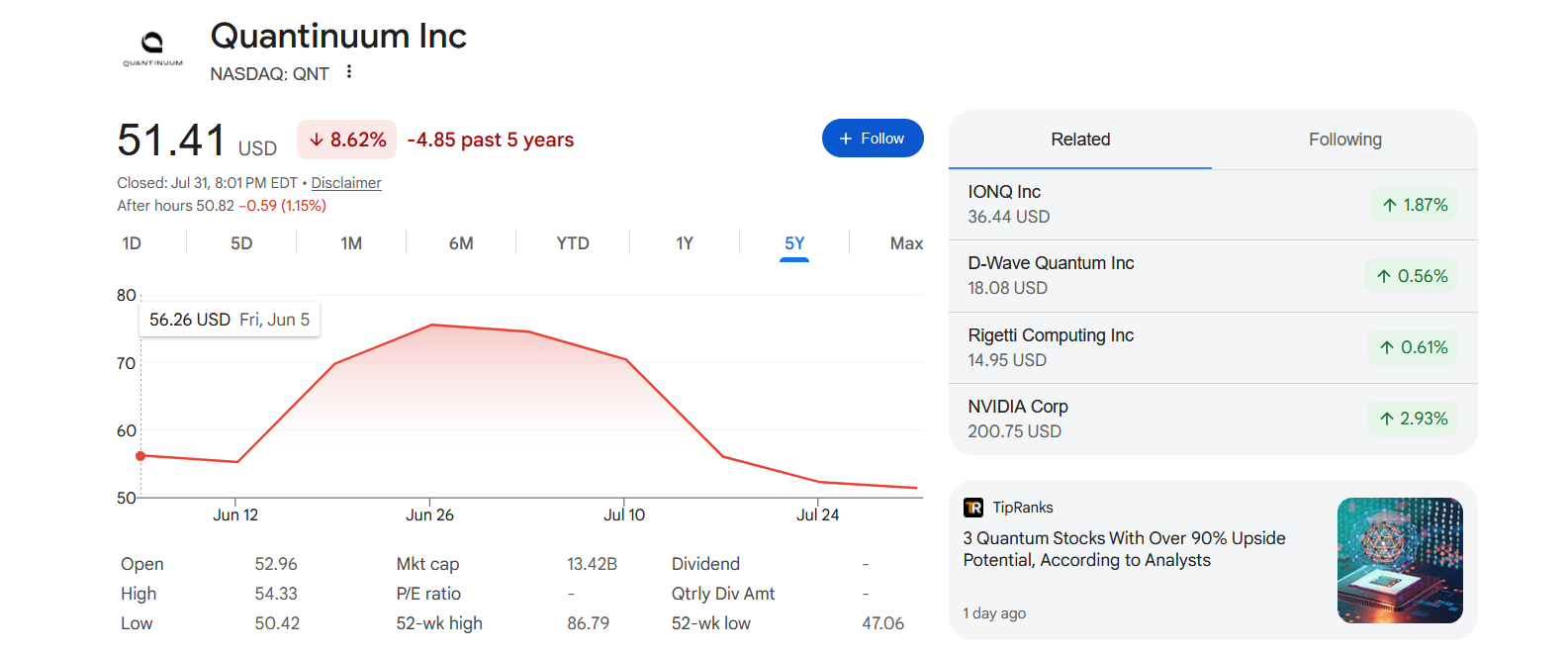
Task: Select the YTD time range
Action: click(x=573, y=243)
